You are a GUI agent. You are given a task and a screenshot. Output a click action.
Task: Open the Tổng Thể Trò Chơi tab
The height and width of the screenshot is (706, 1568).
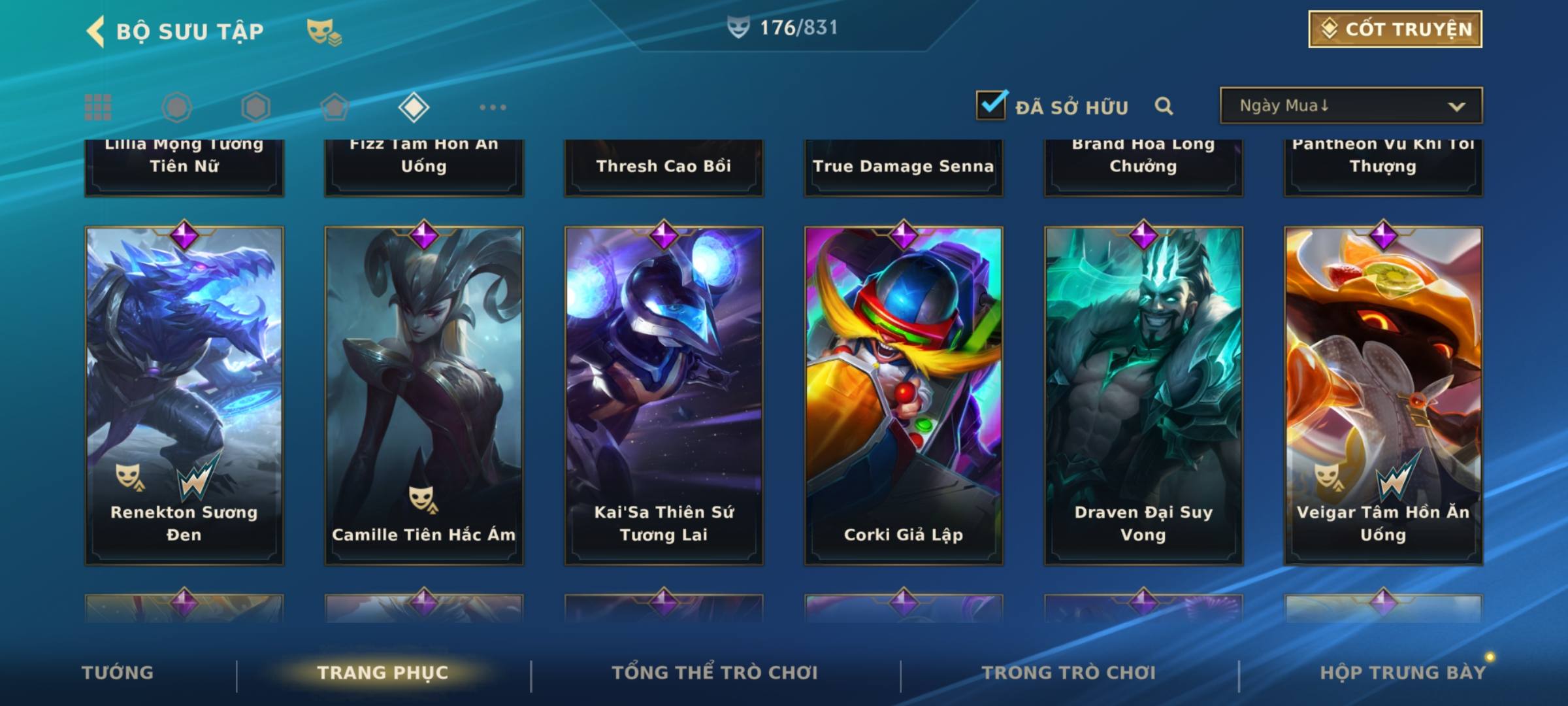point(715,673)
